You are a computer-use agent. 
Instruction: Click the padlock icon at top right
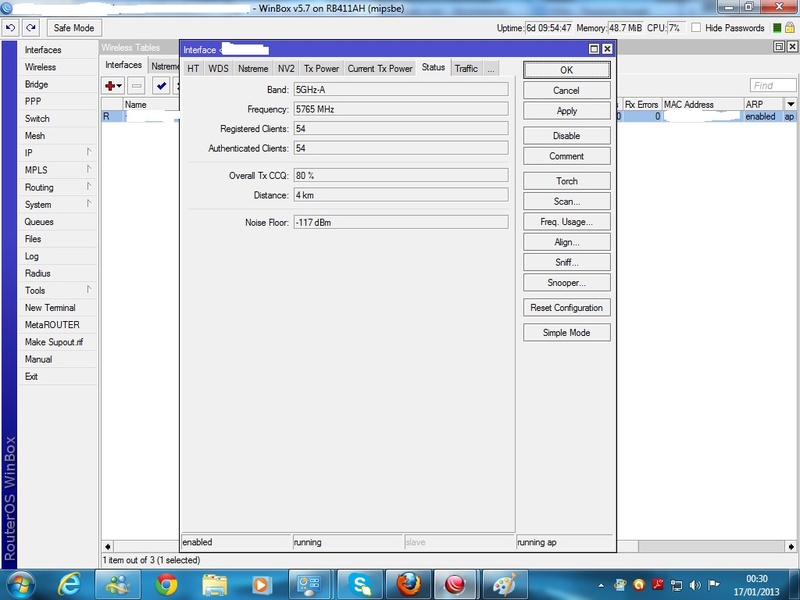[790, 28]
